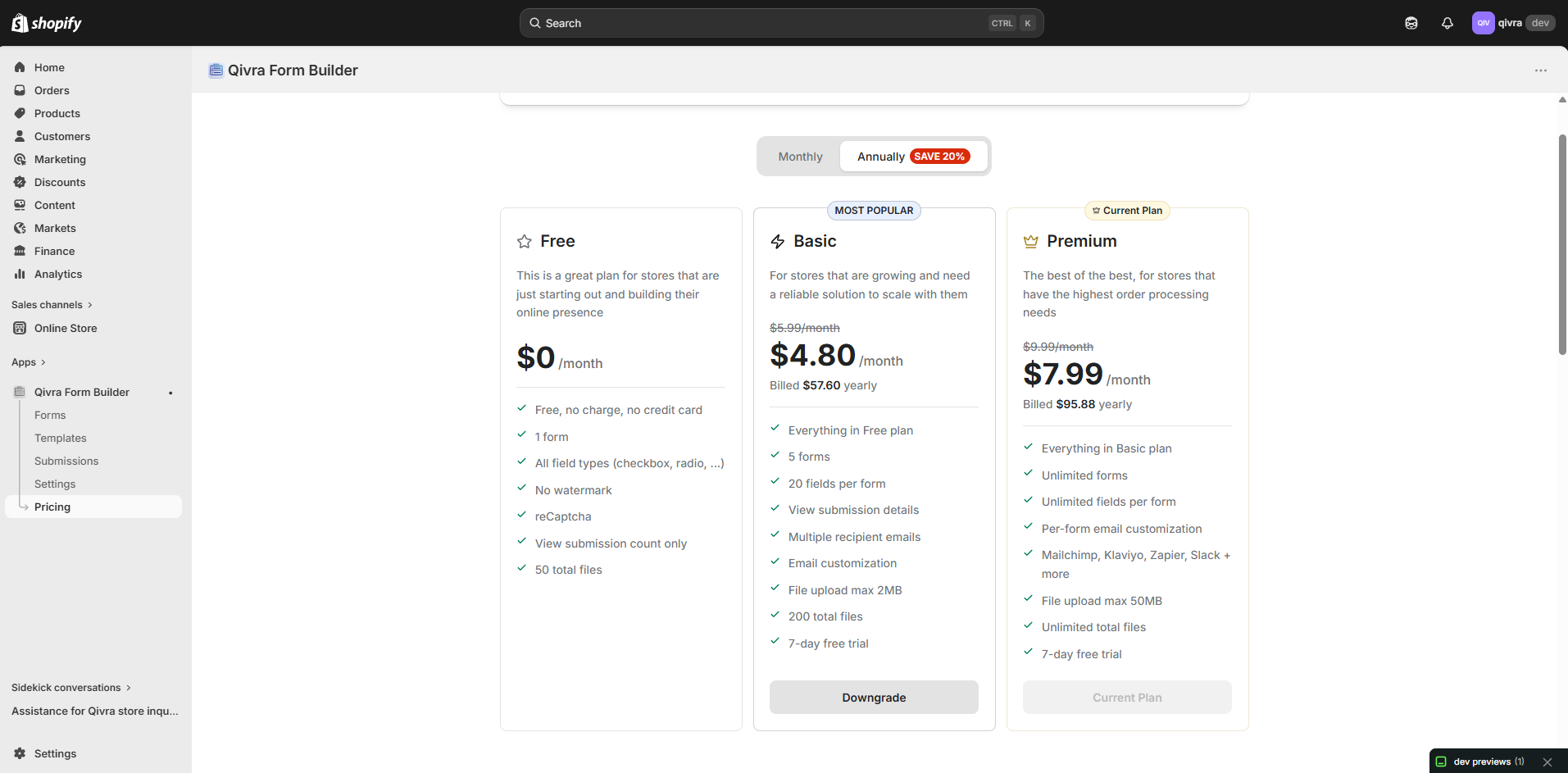The width and height of the screenshot is (1568, 773).
Task: Open Assistance for Qivra store conversation
Action: pos(95,712)
